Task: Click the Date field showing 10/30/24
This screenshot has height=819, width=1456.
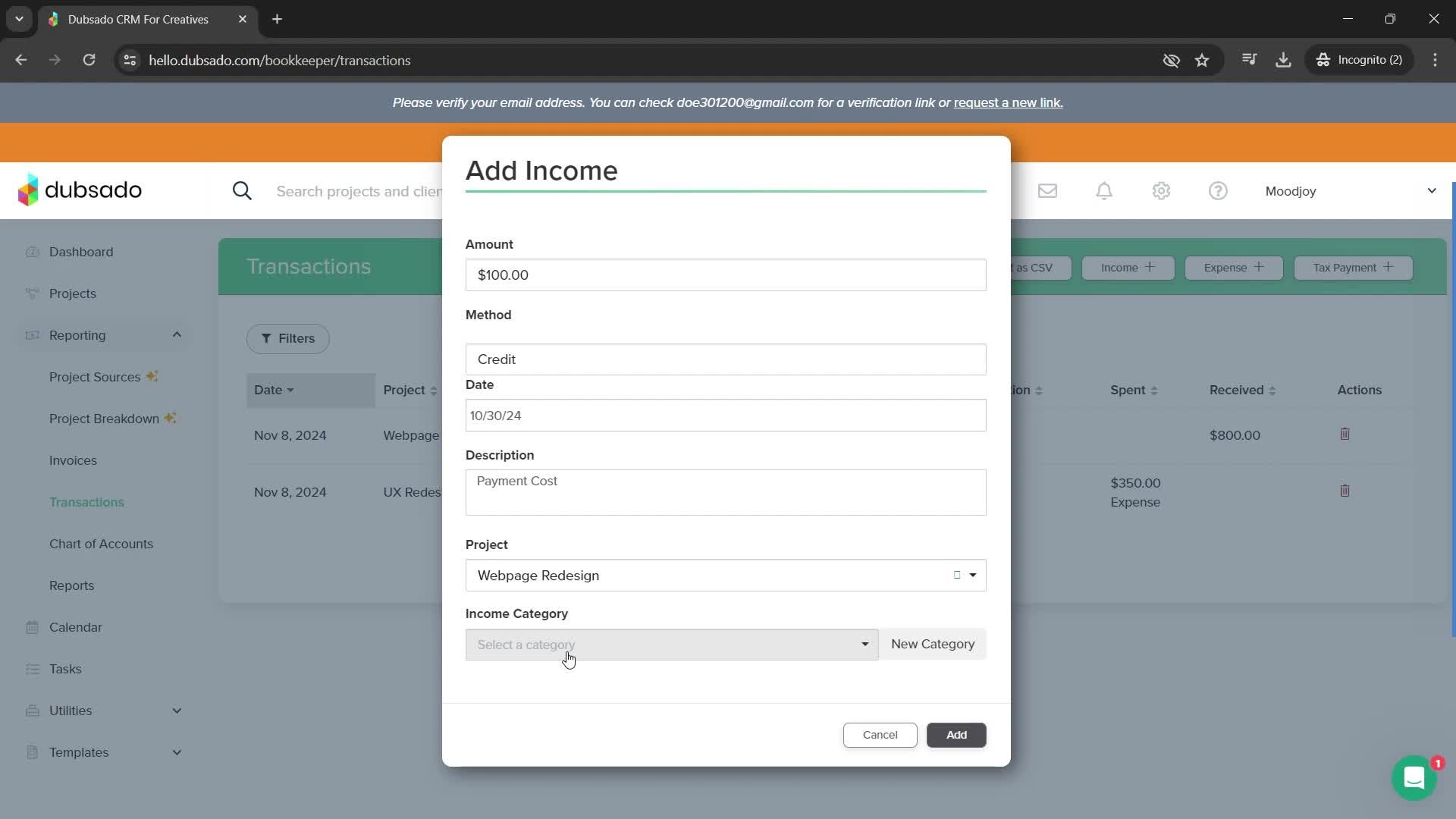Action: click(x=726, y=416)
